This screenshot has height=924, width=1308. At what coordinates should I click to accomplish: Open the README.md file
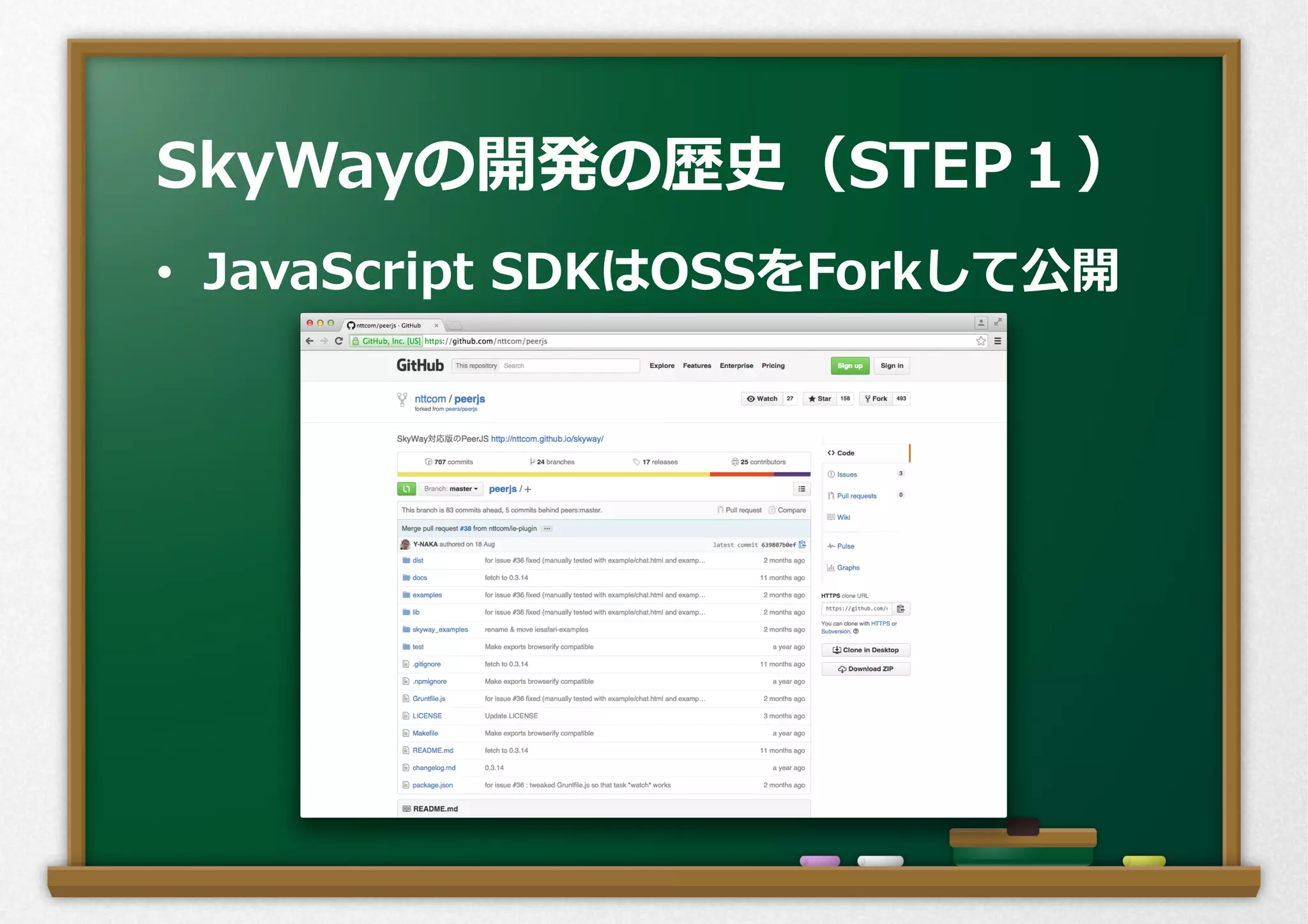point(433,750)
